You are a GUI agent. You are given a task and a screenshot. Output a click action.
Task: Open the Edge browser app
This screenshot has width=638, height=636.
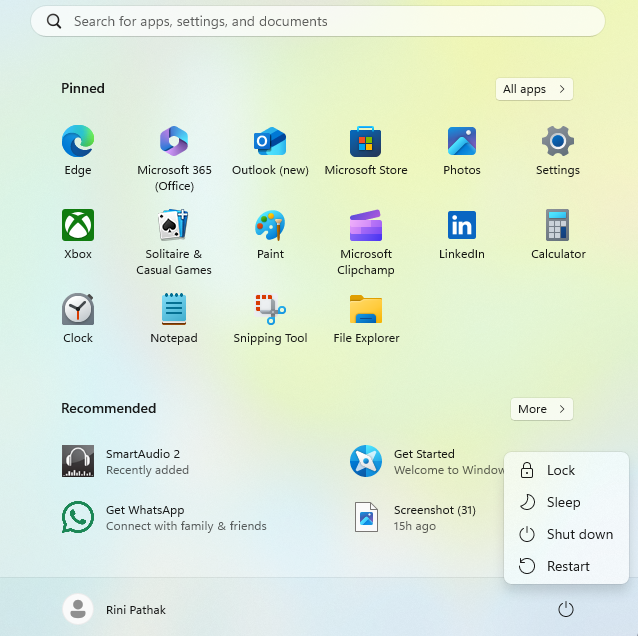(x=78, y=141)
